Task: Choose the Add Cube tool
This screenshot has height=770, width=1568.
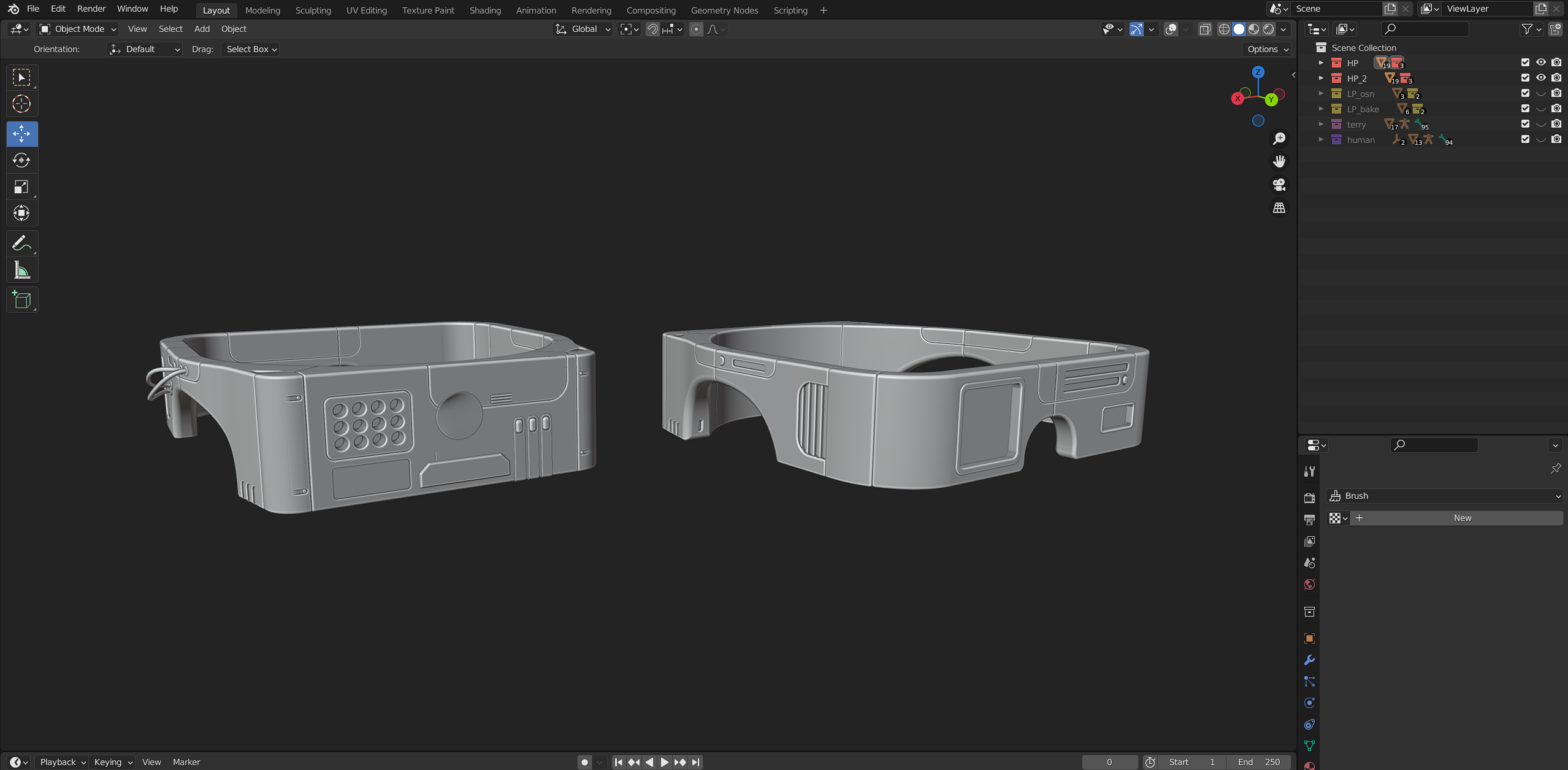Action: 21,299
